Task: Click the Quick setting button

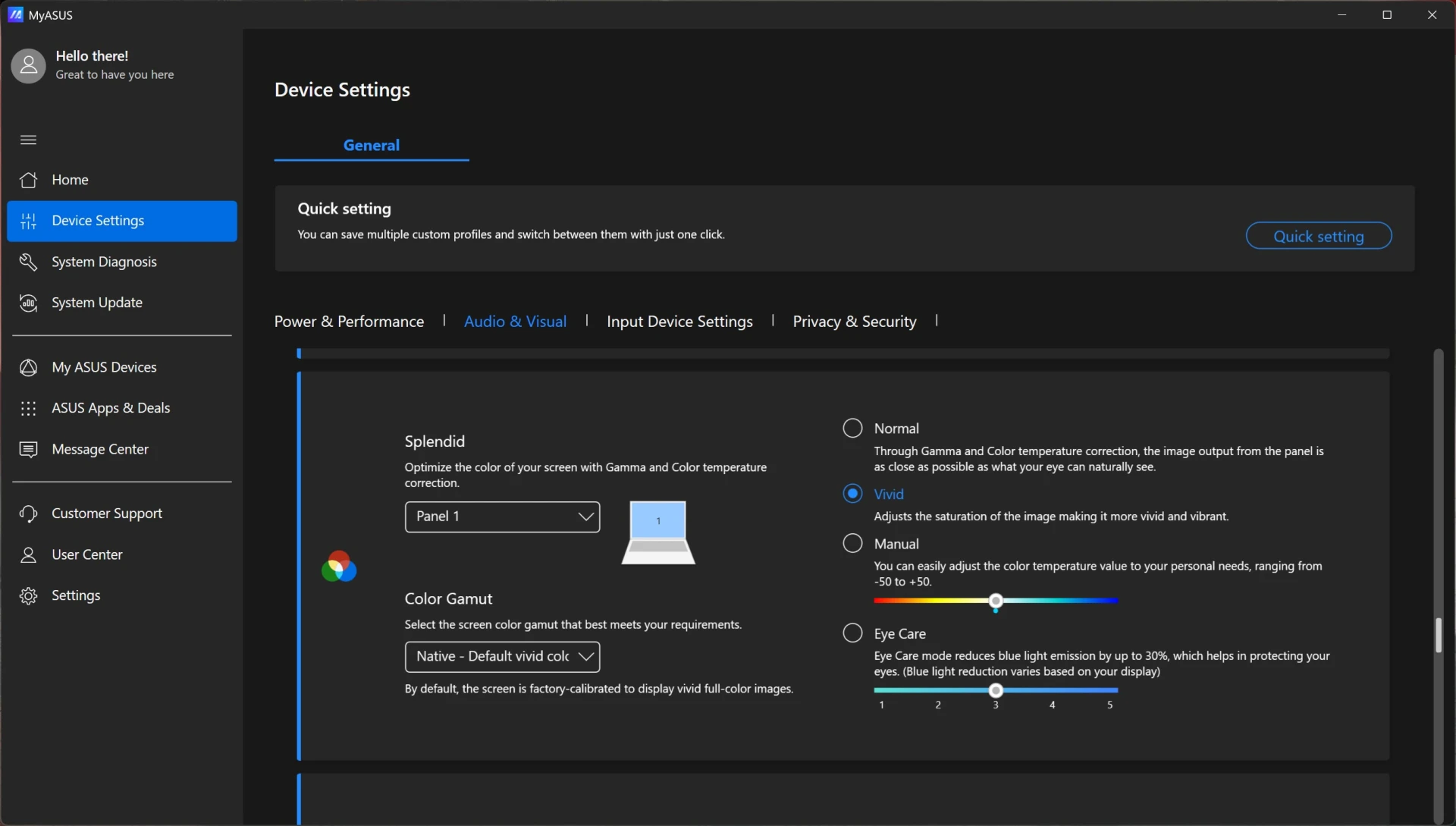Action: [x=1319, y=236]
